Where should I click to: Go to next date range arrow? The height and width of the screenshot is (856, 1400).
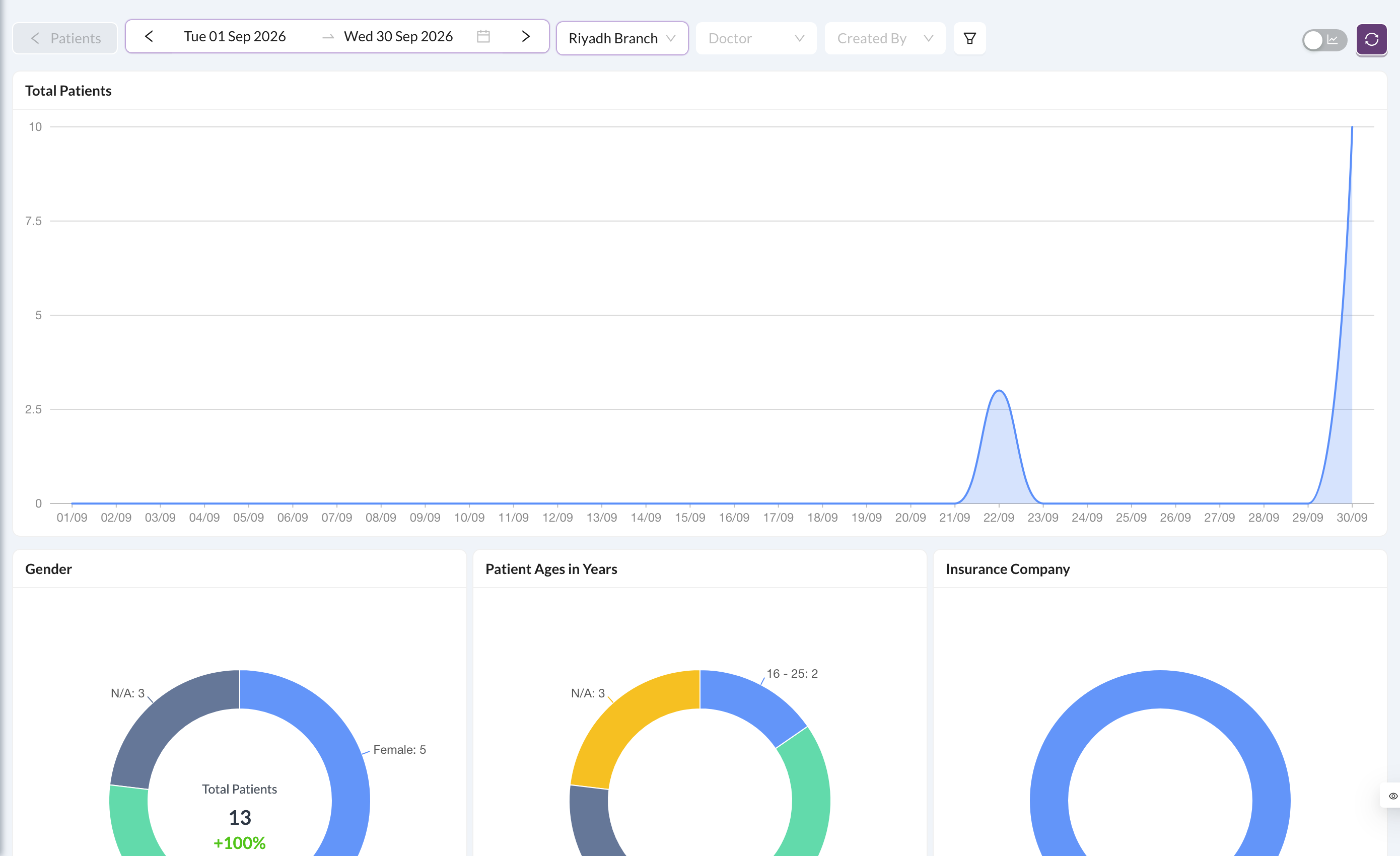(526, 37)
